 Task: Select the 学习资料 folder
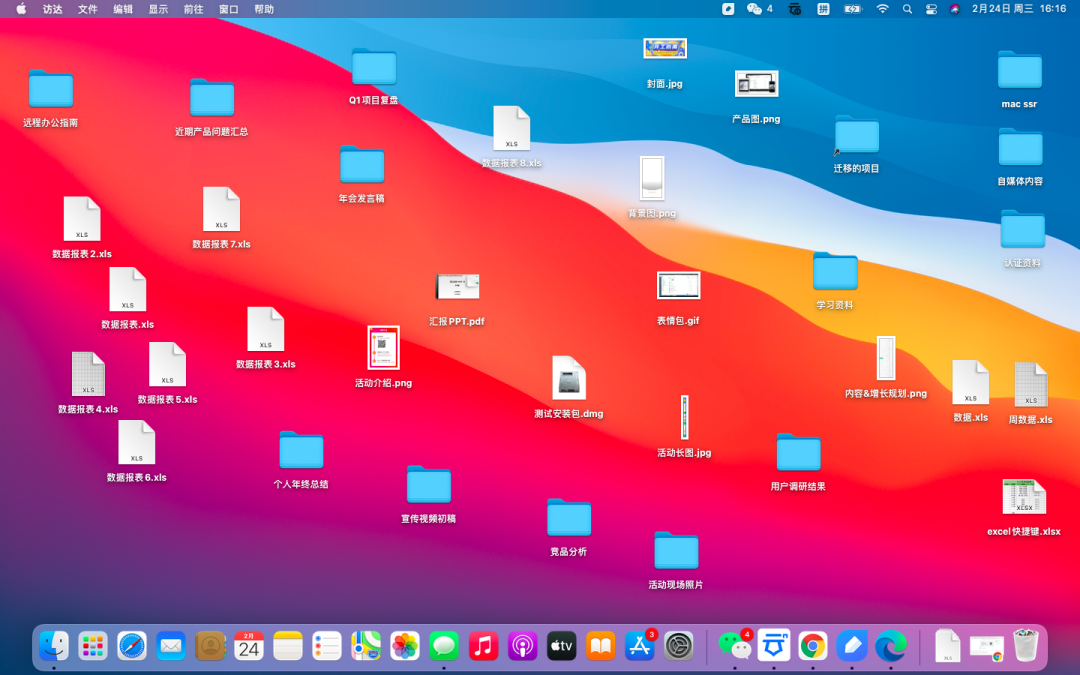coord(835,280)
